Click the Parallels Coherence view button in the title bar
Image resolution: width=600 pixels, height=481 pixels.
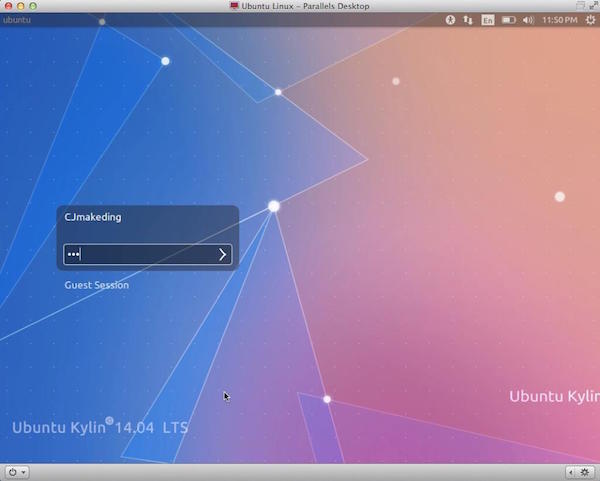point(581,5)
